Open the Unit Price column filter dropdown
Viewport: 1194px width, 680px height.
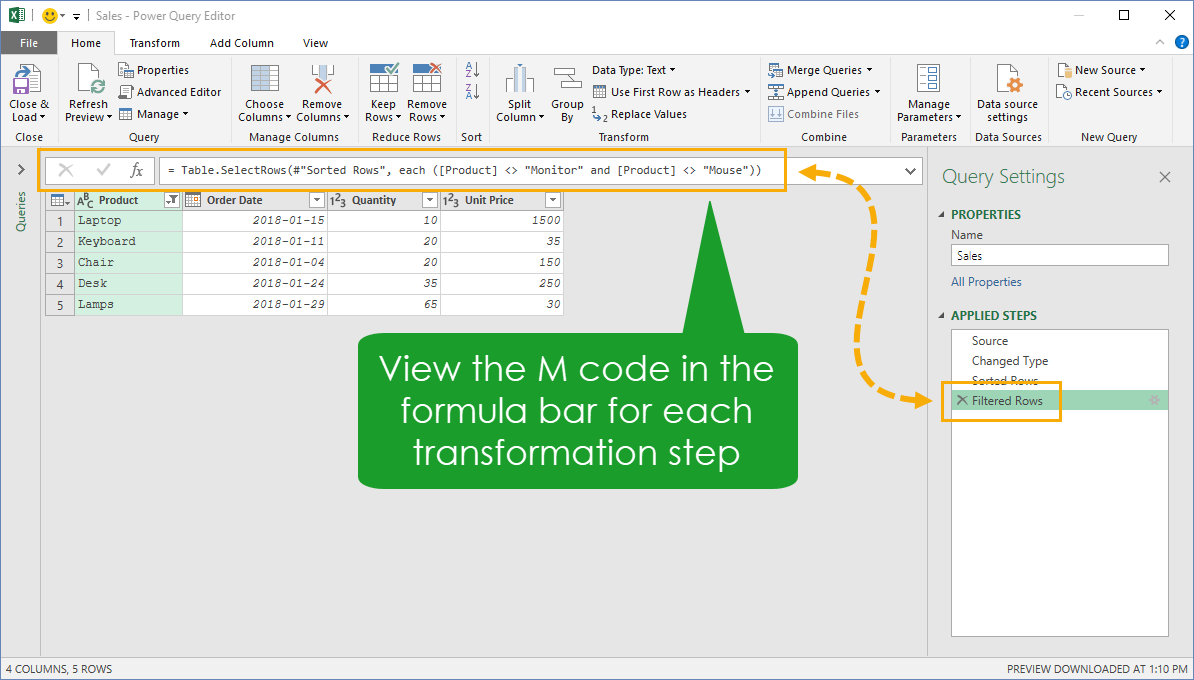point(553,200)
